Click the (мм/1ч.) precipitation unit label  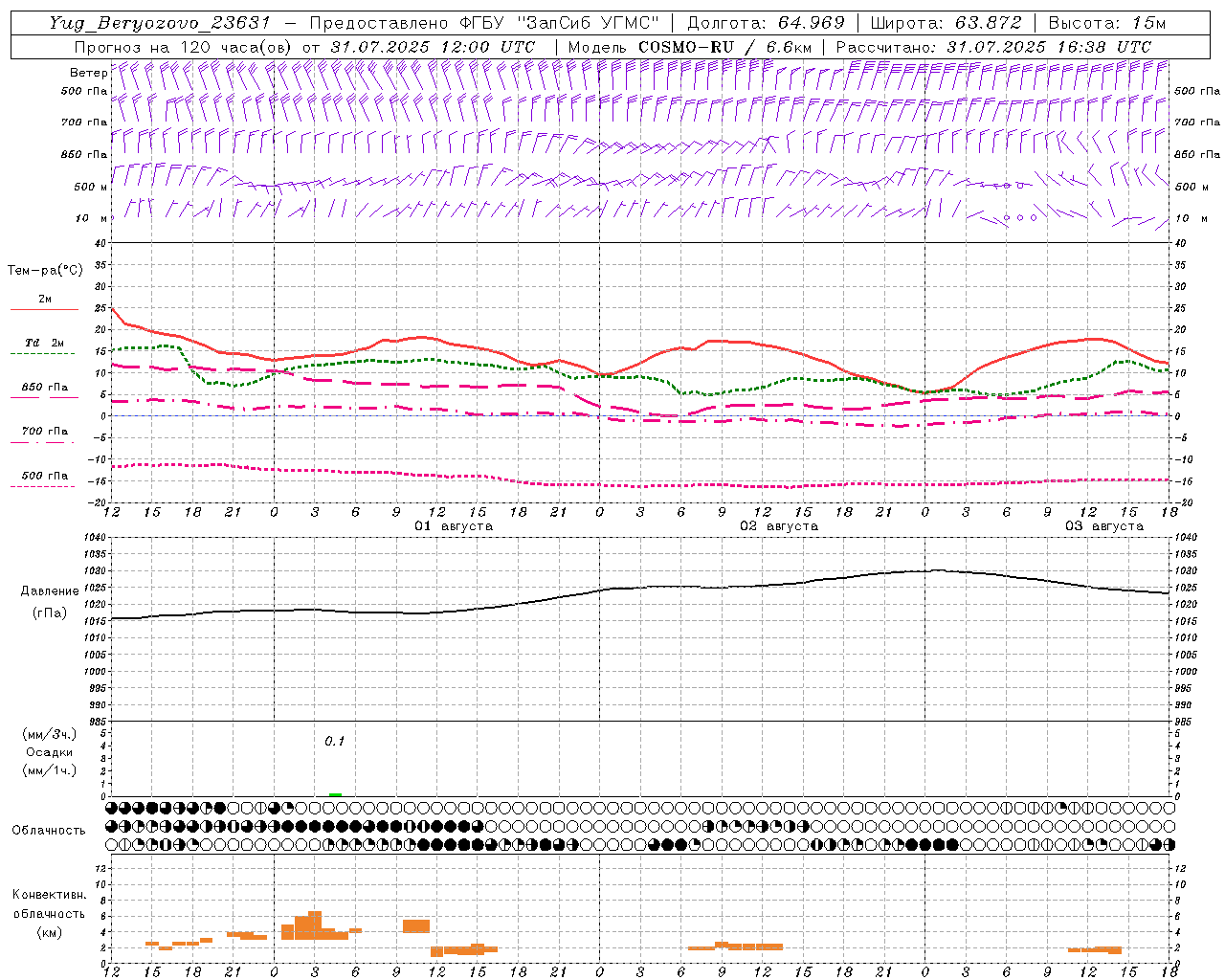(x=50, y=770)
